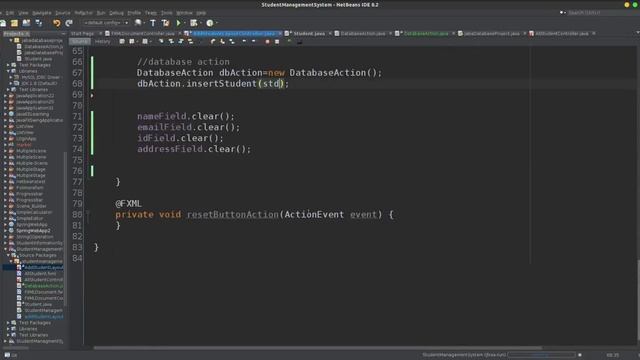Screen dimensions: 640x360
Task: Click line 69 gutter arrow marker
Action: (92, 95)
